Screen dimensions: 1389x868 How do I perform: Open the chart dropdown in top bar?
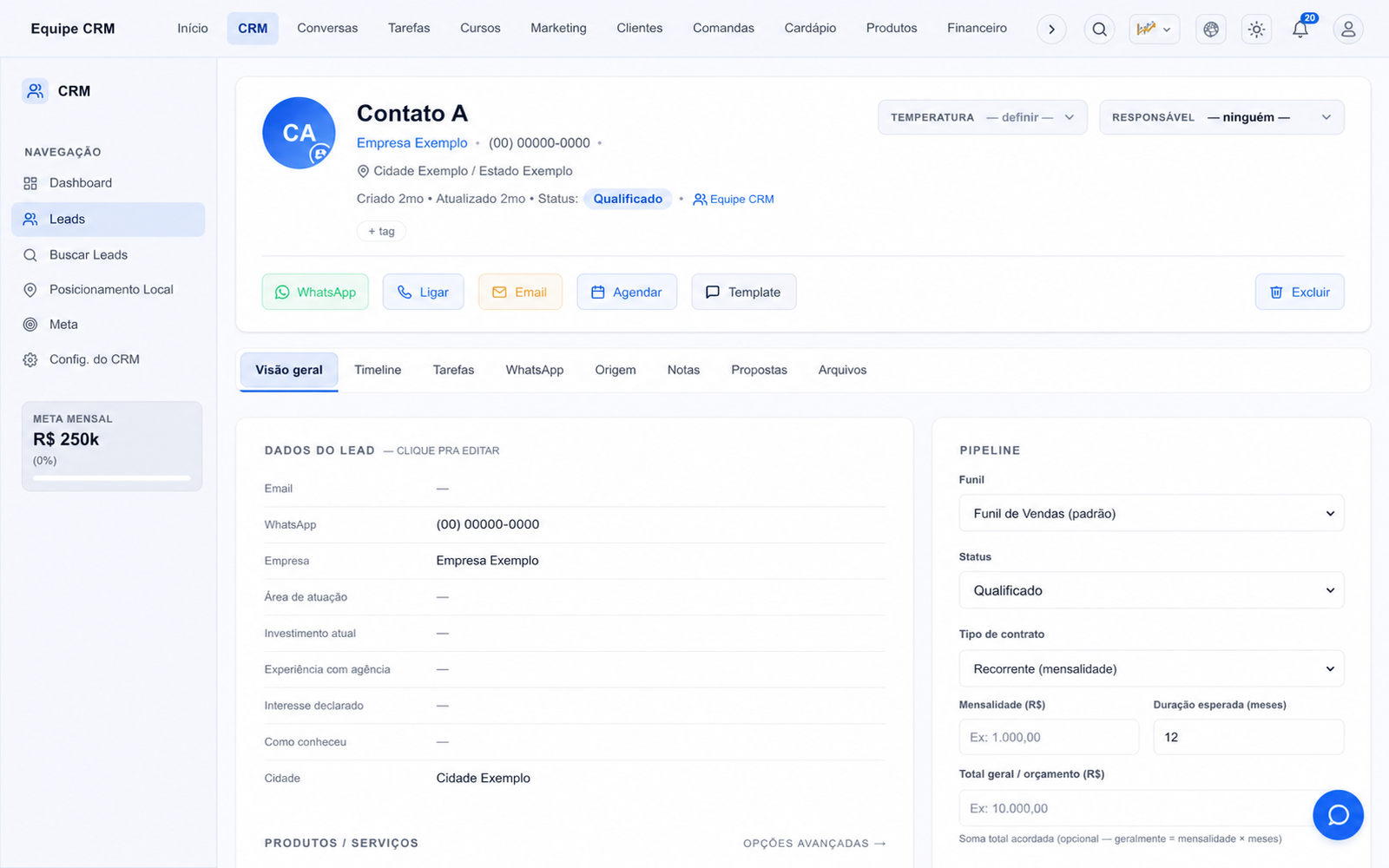[1154, 30]
